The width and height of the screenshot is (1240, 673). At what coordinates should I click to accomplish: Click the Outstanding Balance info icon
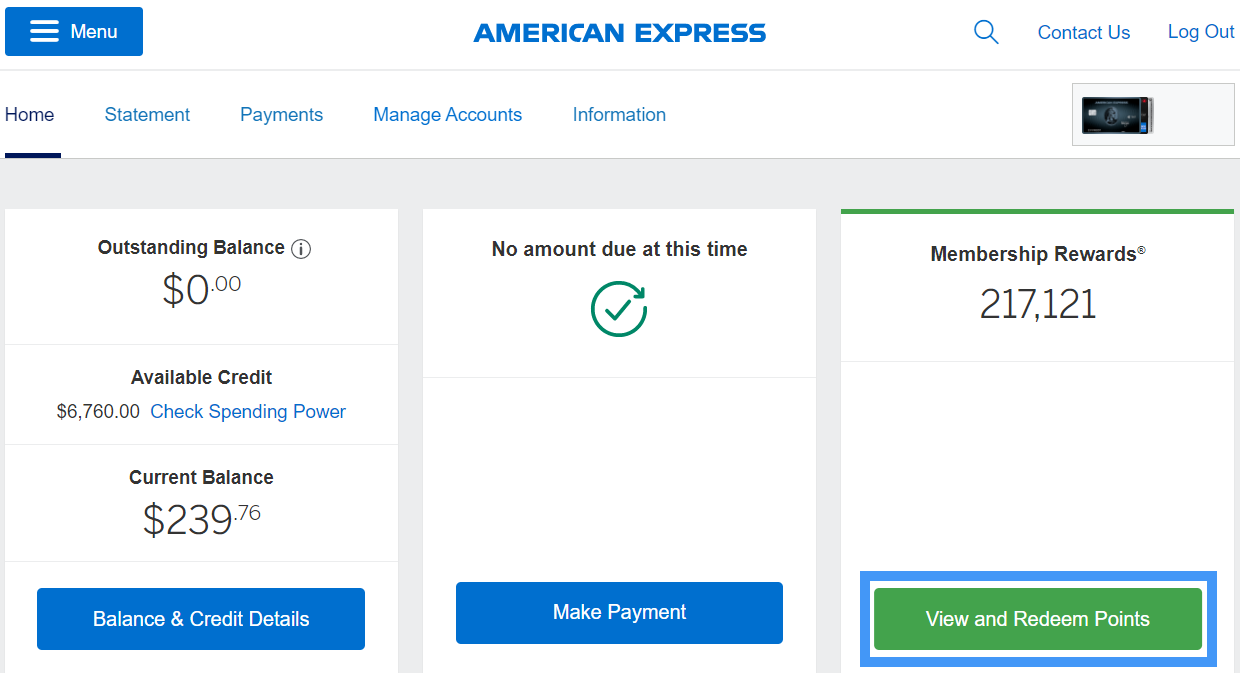pyautogui.click(x=301, y=248)
